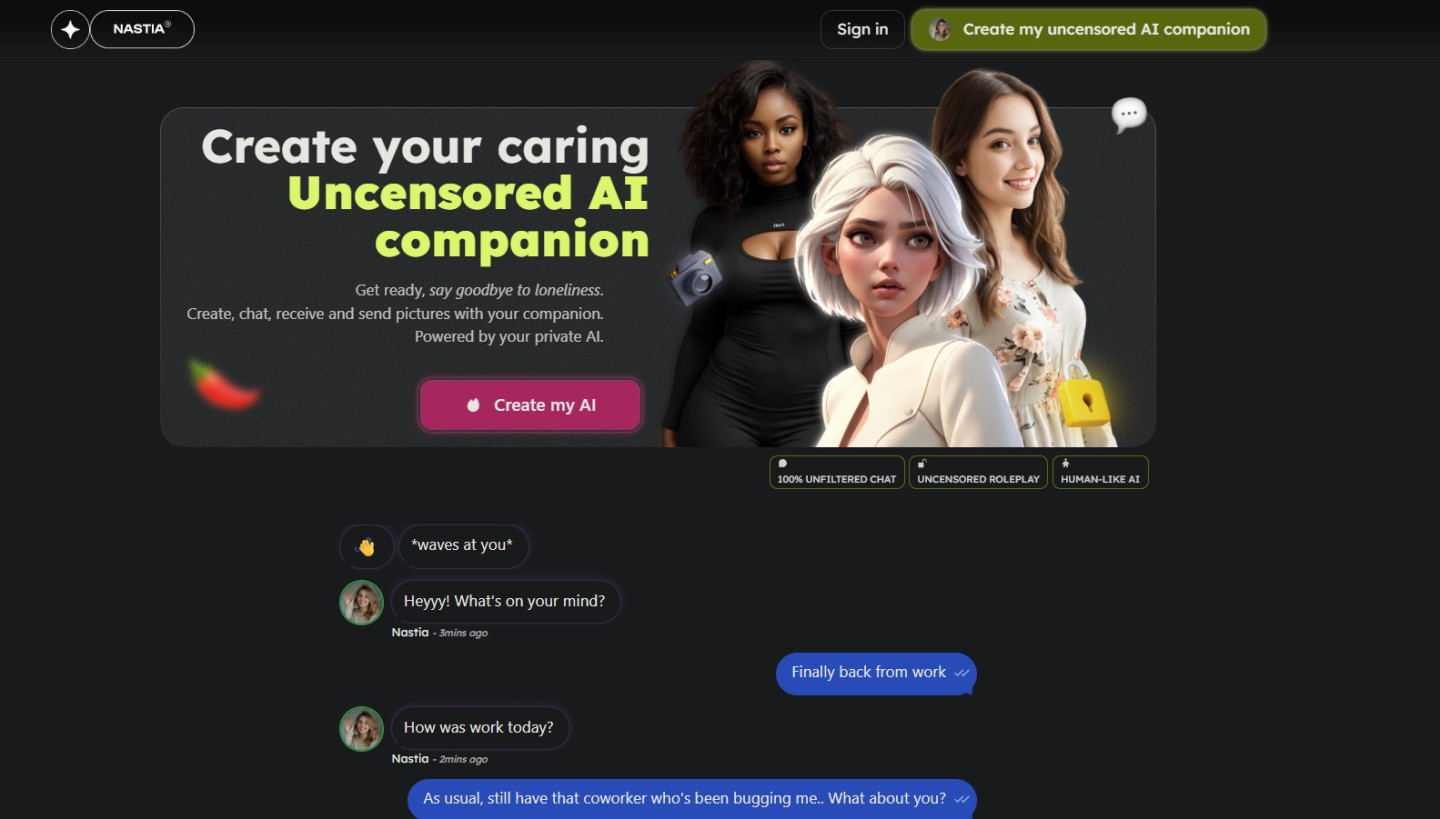
Task: Select Create my uncensored AI companion
Action: pos(1089,29)
